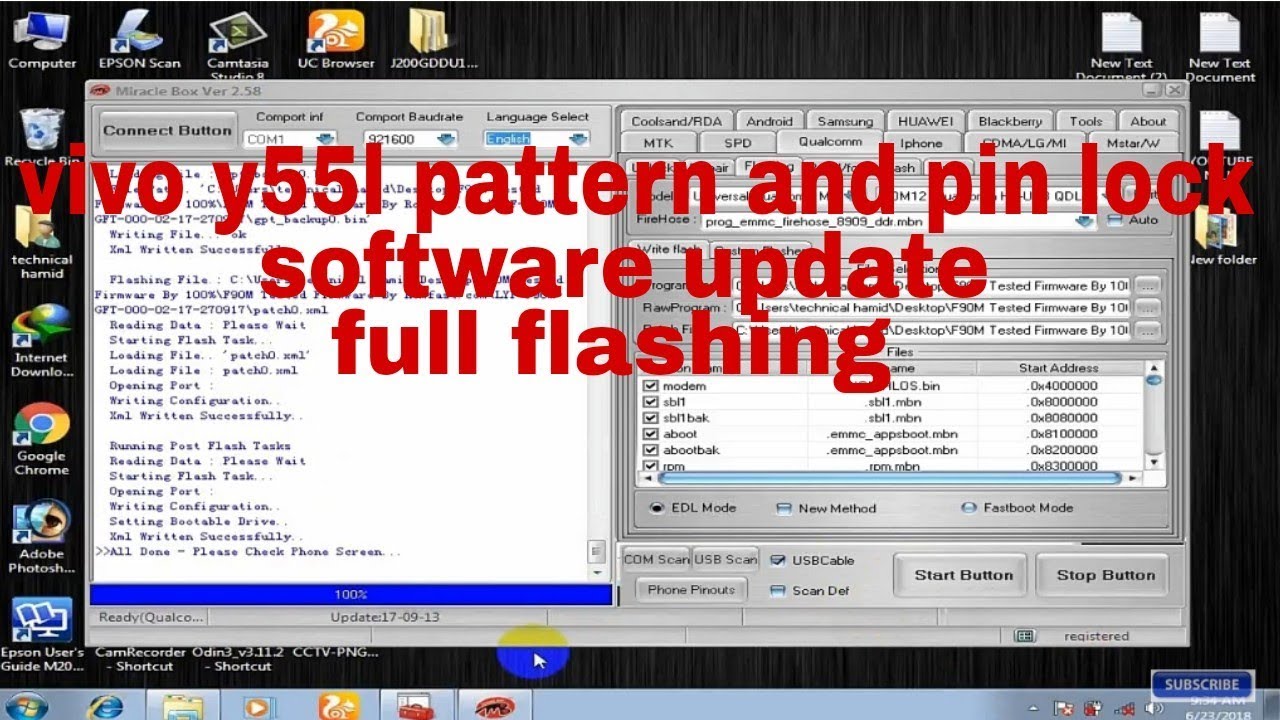Click the Stop Button

[1105, 575]
